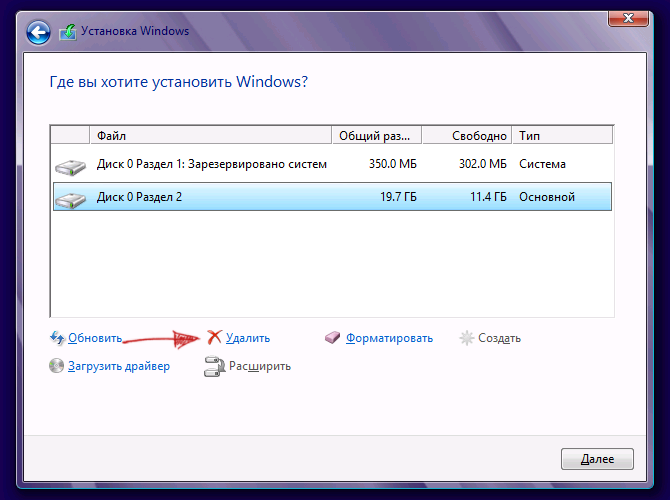The height and width of the screenshot is (500, 670).
Task: Click the red X delete icon
Action: [x=214, y=337]
